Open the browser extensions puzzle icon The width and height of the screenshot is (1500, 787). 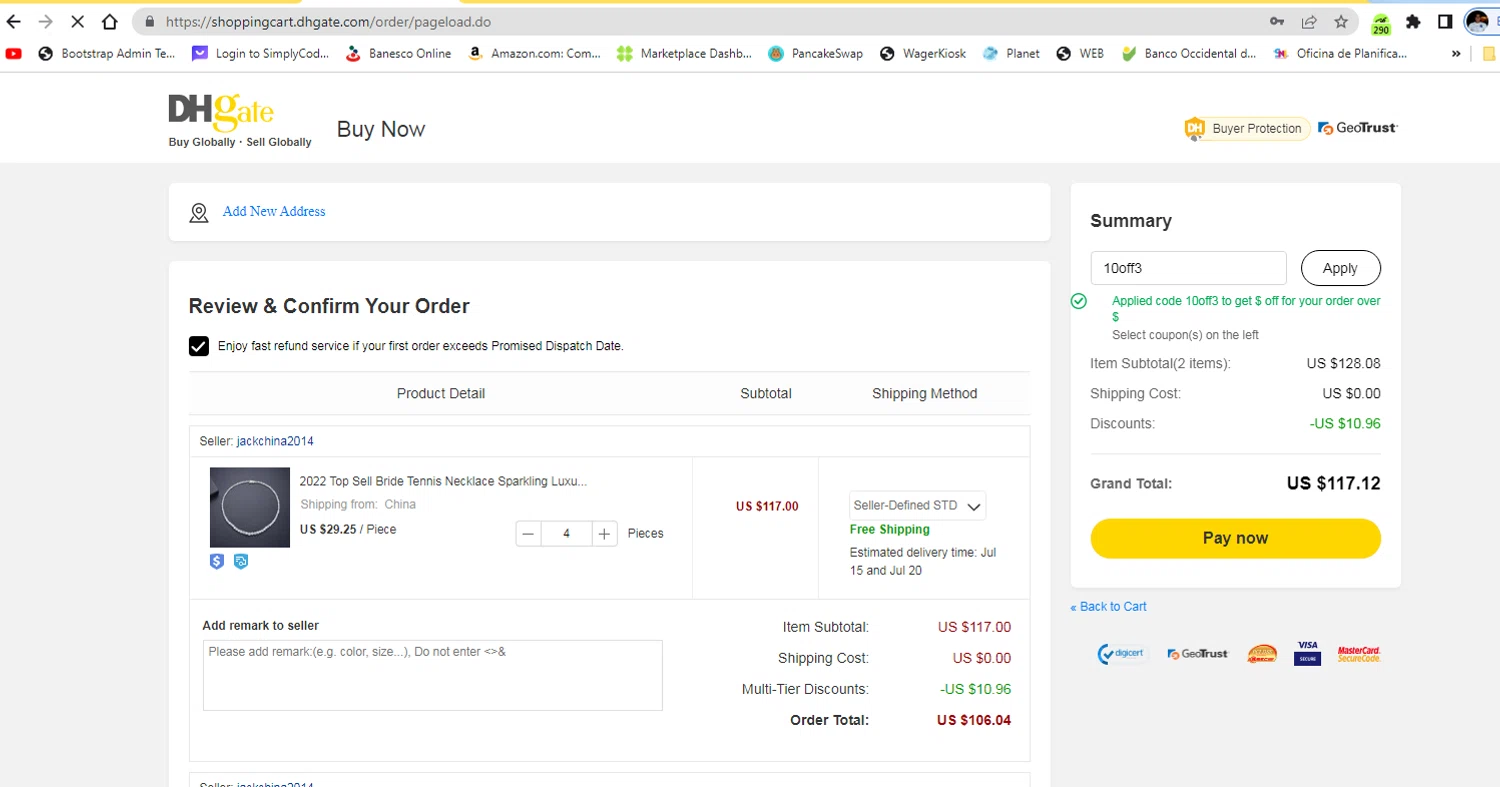(x=1413, y=21)
